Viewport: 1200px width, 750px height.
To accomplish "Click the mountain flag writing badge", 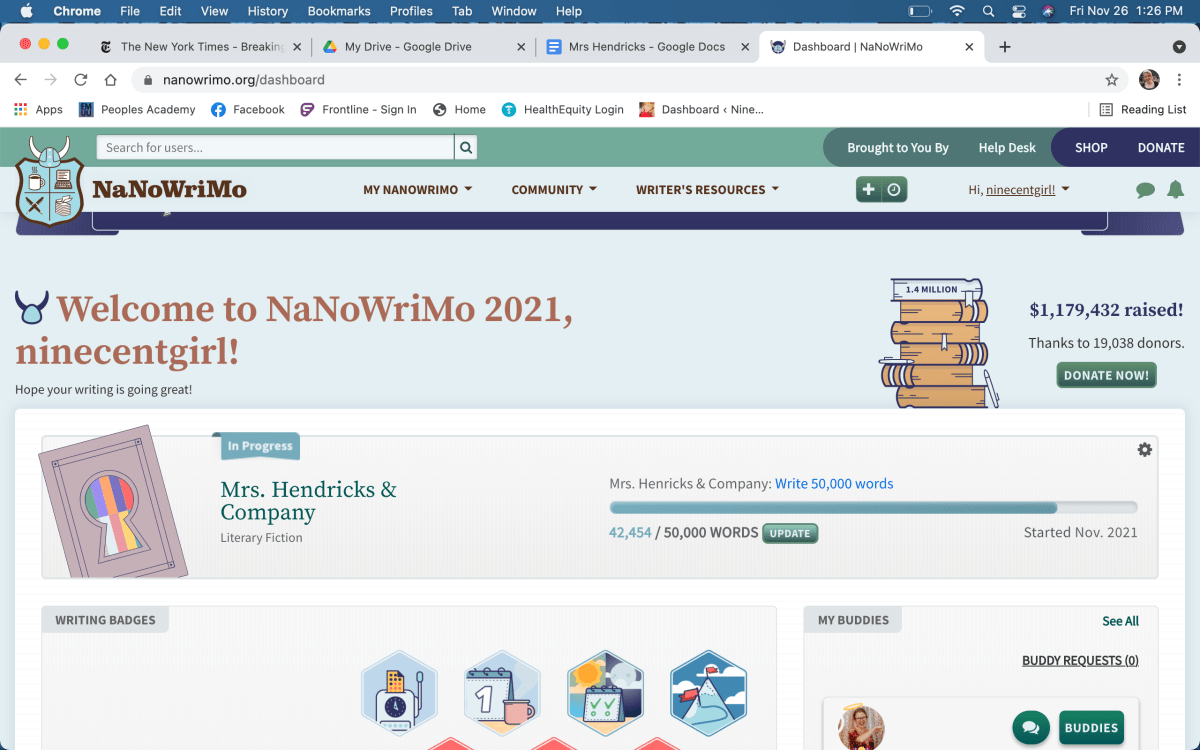I will pyautogui.click(x=708, y=692).
